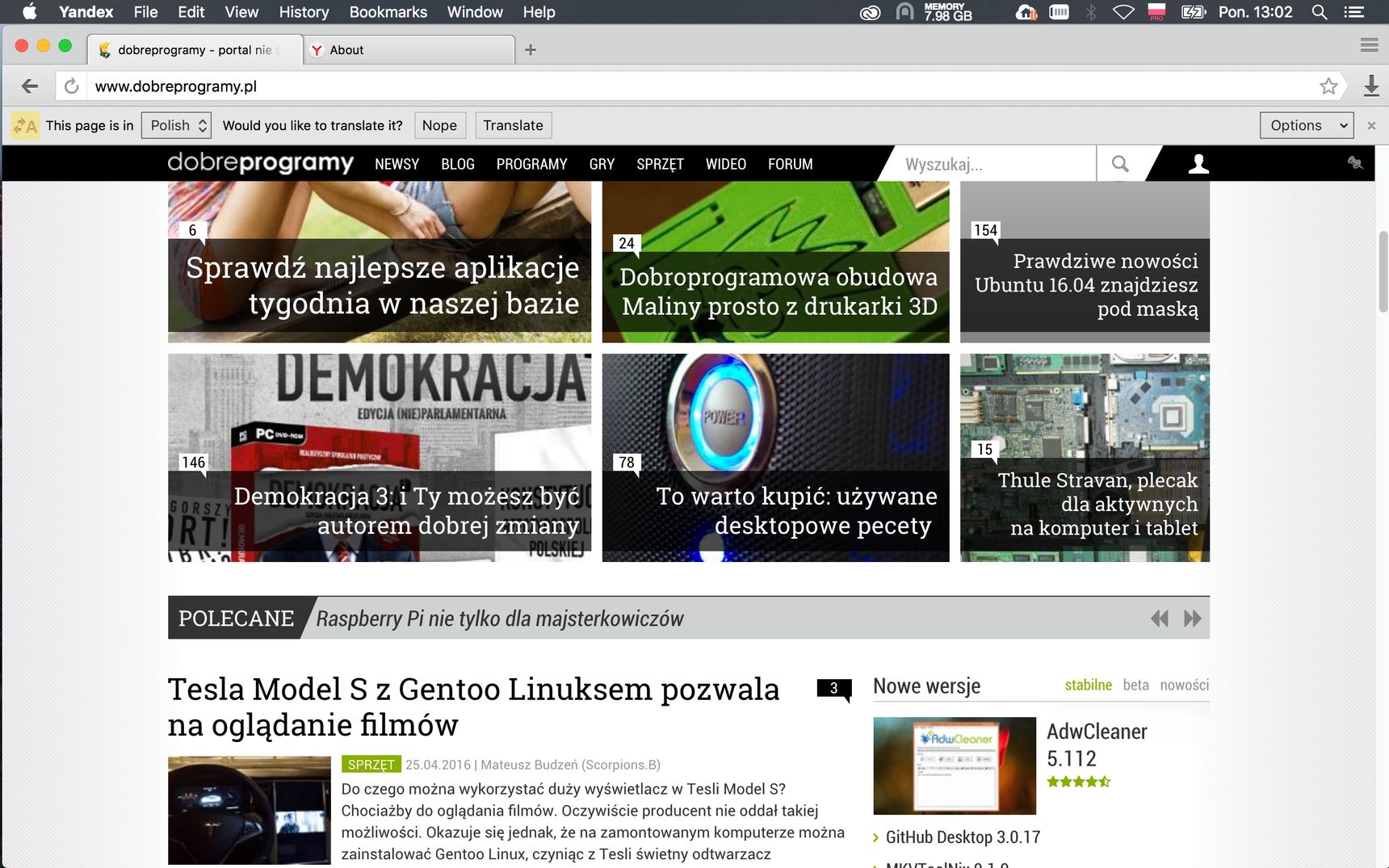The width and height of the screenshot is (1389, 868).
Task: Open Dobroprogramowa obudowa Maliny tile
Action: pos(775,262)
